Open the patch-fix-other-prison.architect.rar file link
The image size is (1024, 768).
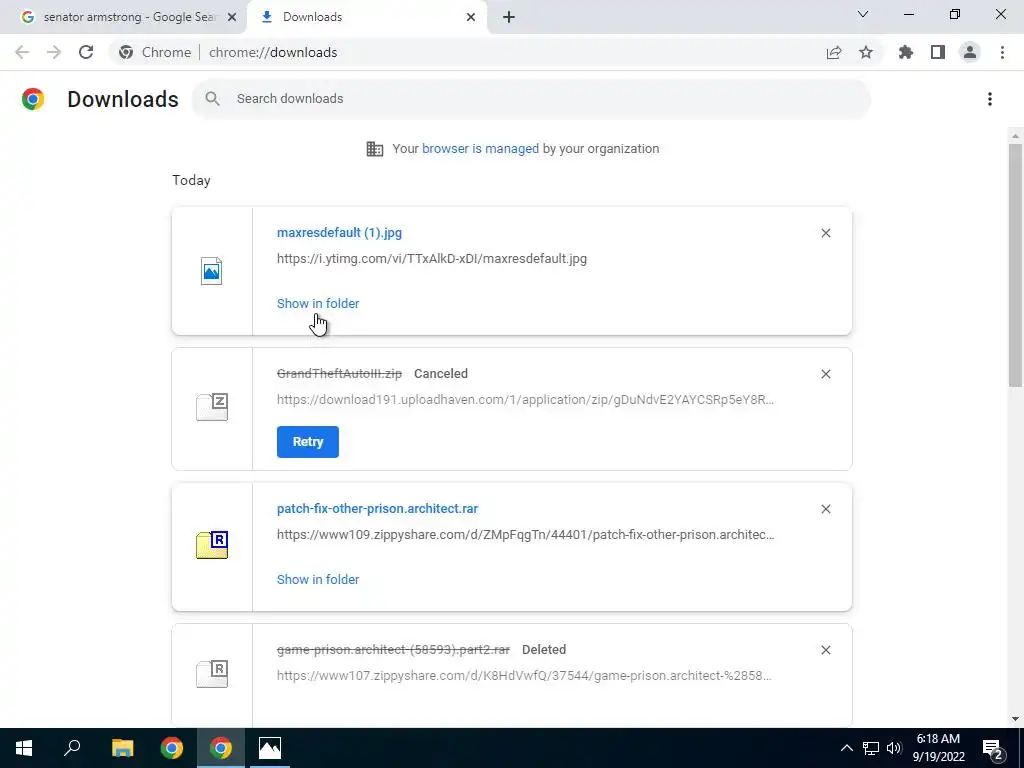377,509
